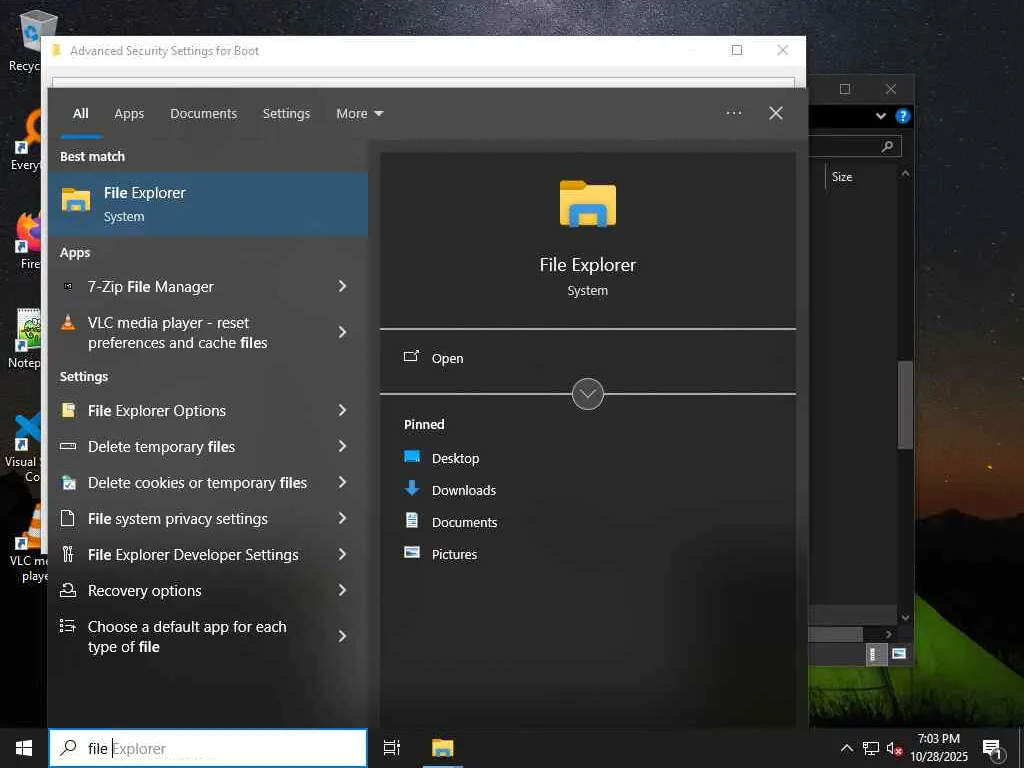Expand more actions with circled chevron
Image resolution: width=1024 pixels, height=768 pixels.
pyautogui.click(x=588, y=394)
